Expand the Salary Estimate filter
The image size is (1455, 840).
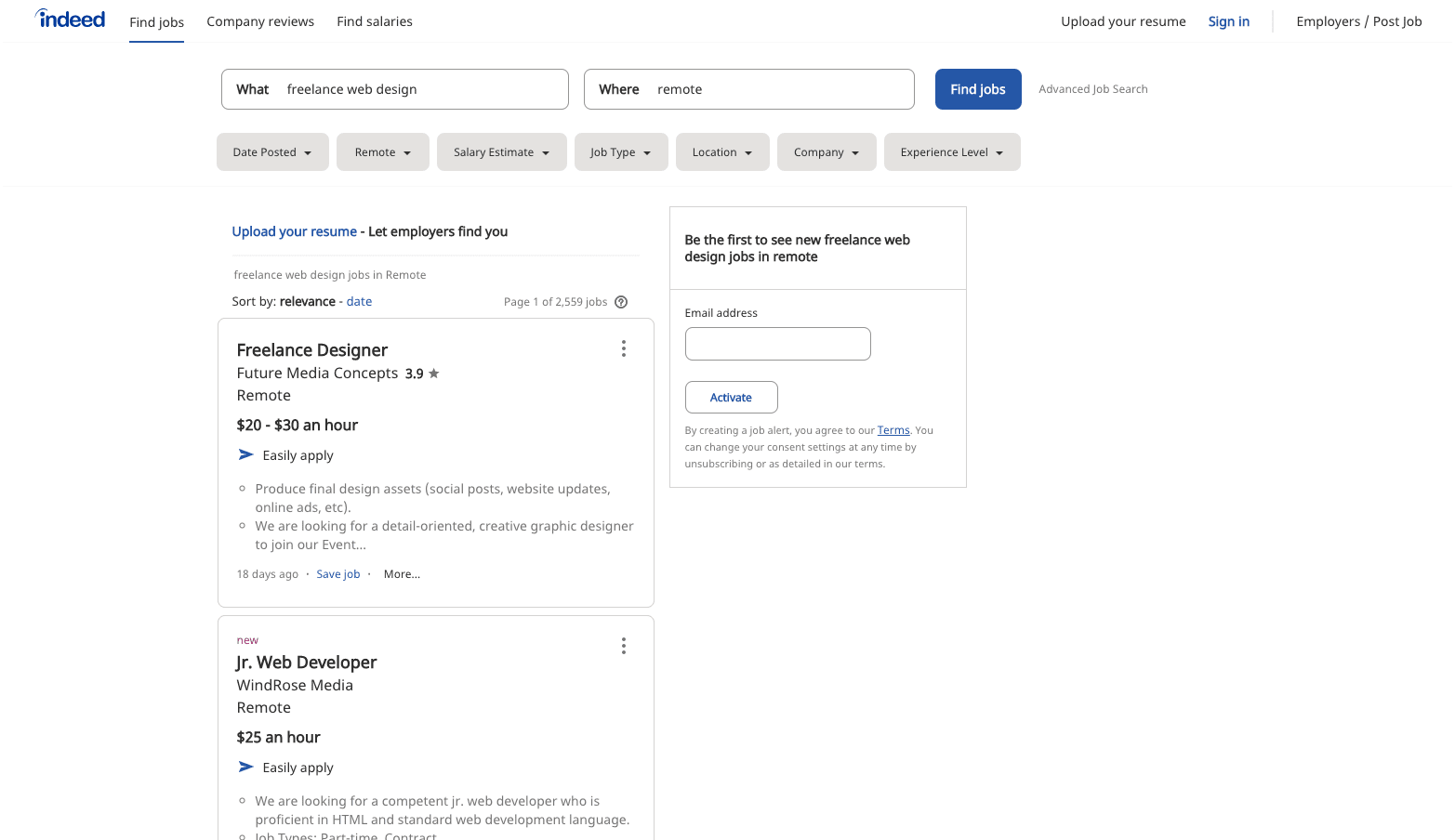pos(501,151)
